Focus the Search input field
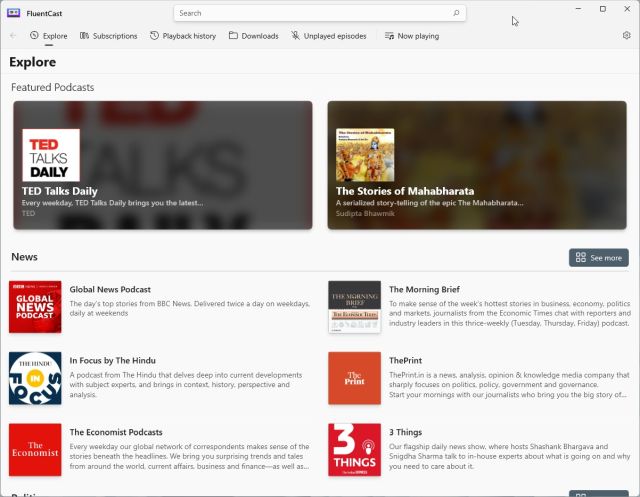Image resolution: width=640 pixels, height=497 pixels. 320,13
